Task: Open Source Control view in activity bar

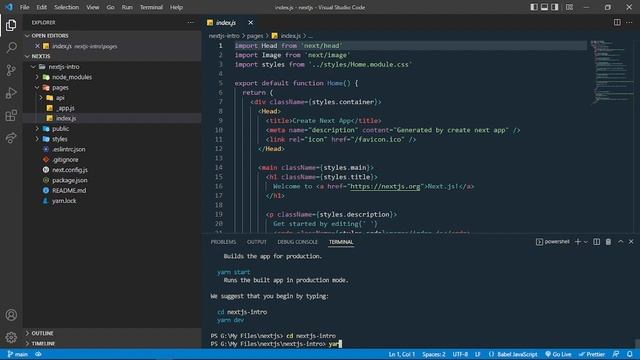Action: point(11,70)
